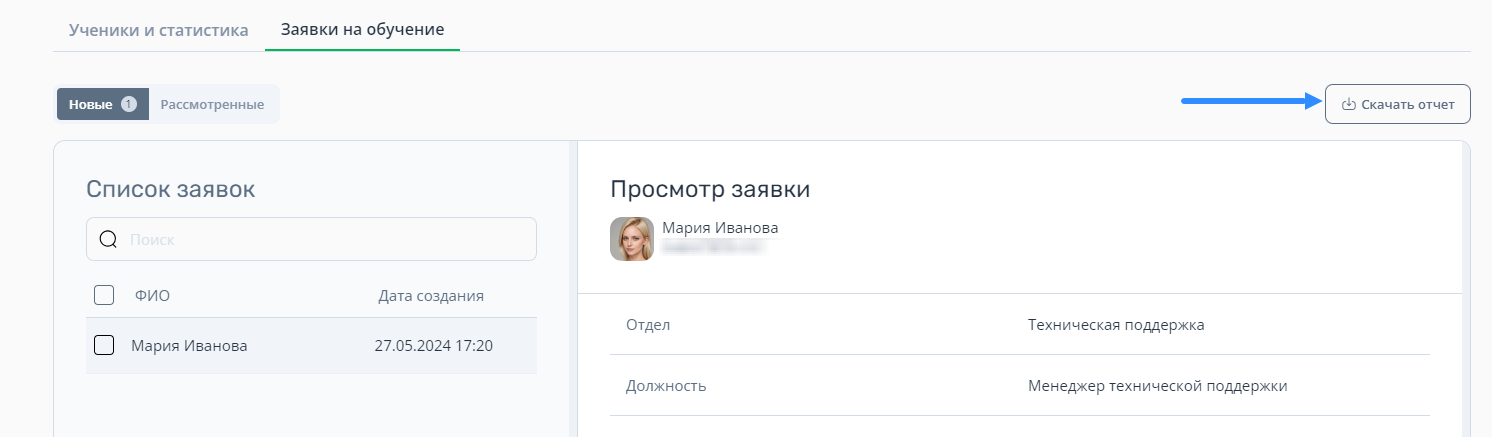Screen dimensions: 1492x437
Task: Click the 27.05.2024 17:20 creation date
Action: pyautogui.click(x=433, y=346)
